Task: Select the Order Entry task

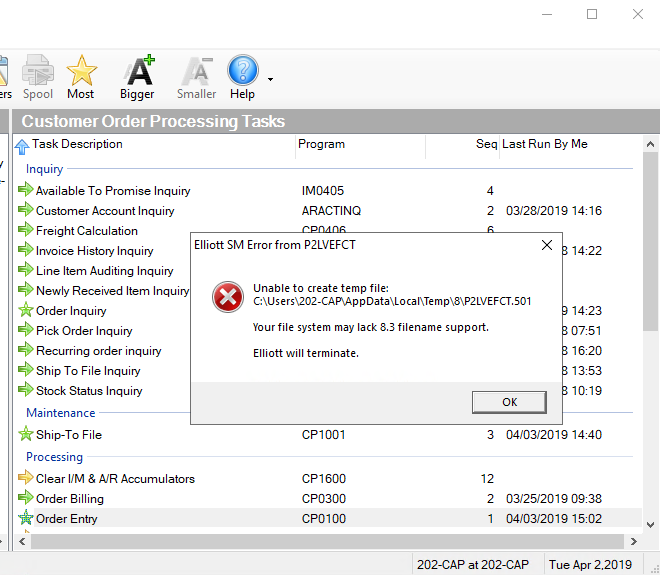Action: 67,519
